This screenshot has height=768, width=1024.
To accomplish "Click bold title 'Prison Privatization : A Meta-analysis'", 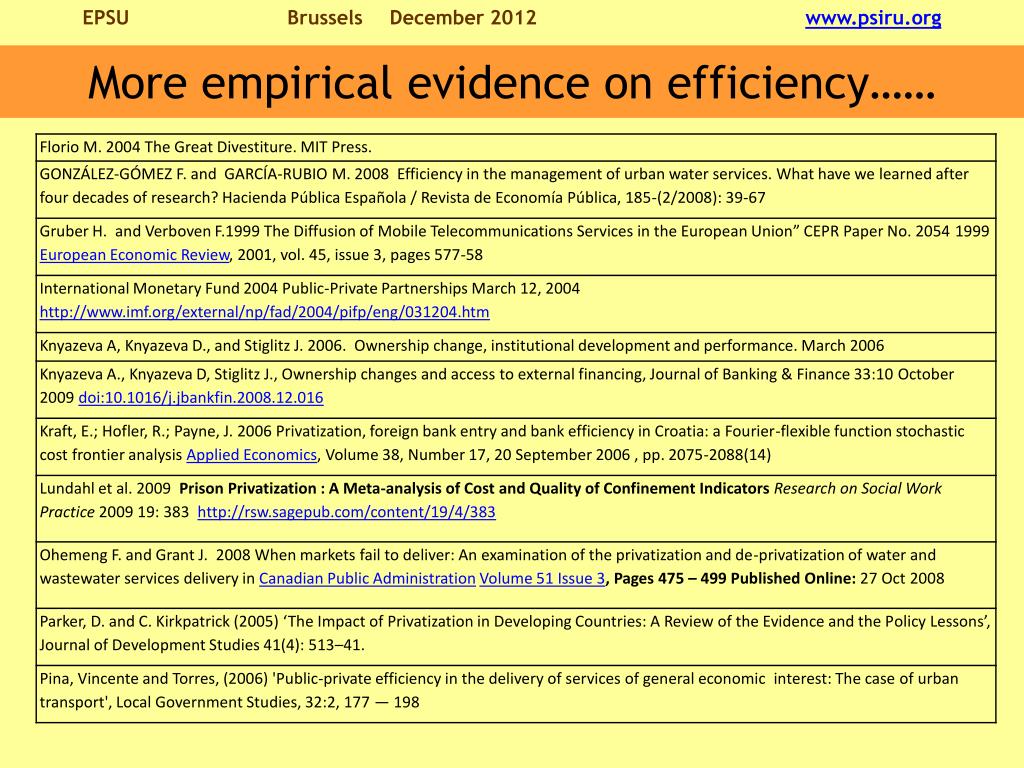I will click(x=474, y=488).
